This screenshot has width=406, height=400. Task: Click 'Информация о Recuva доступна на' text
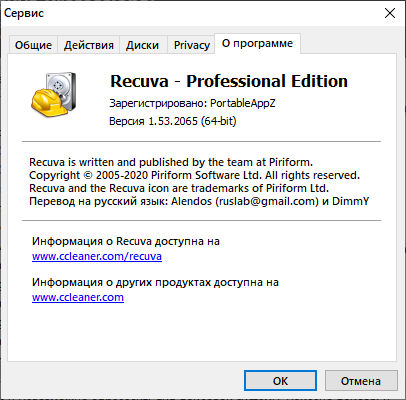point(126,241)
